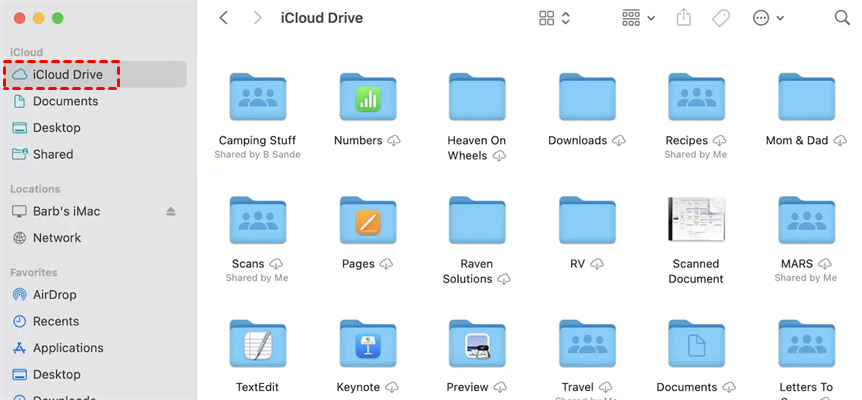
Task: Select iCloud Drive in the sidebar
Action: tap(67, 75)
